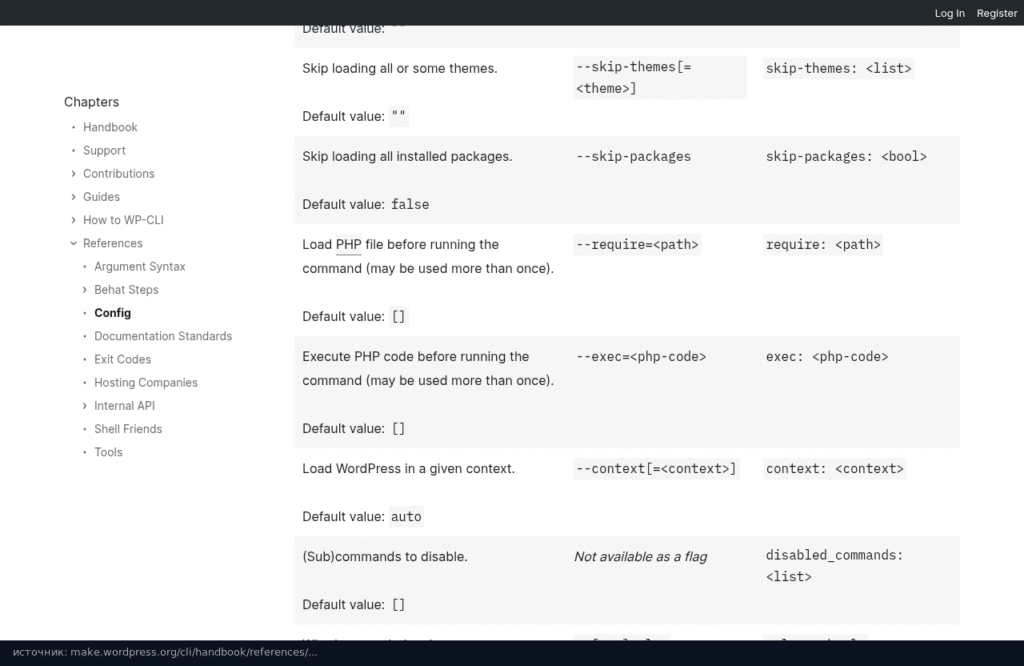Open the Tools page
The height and width of the screenshot is (666, 1024).
108,452
